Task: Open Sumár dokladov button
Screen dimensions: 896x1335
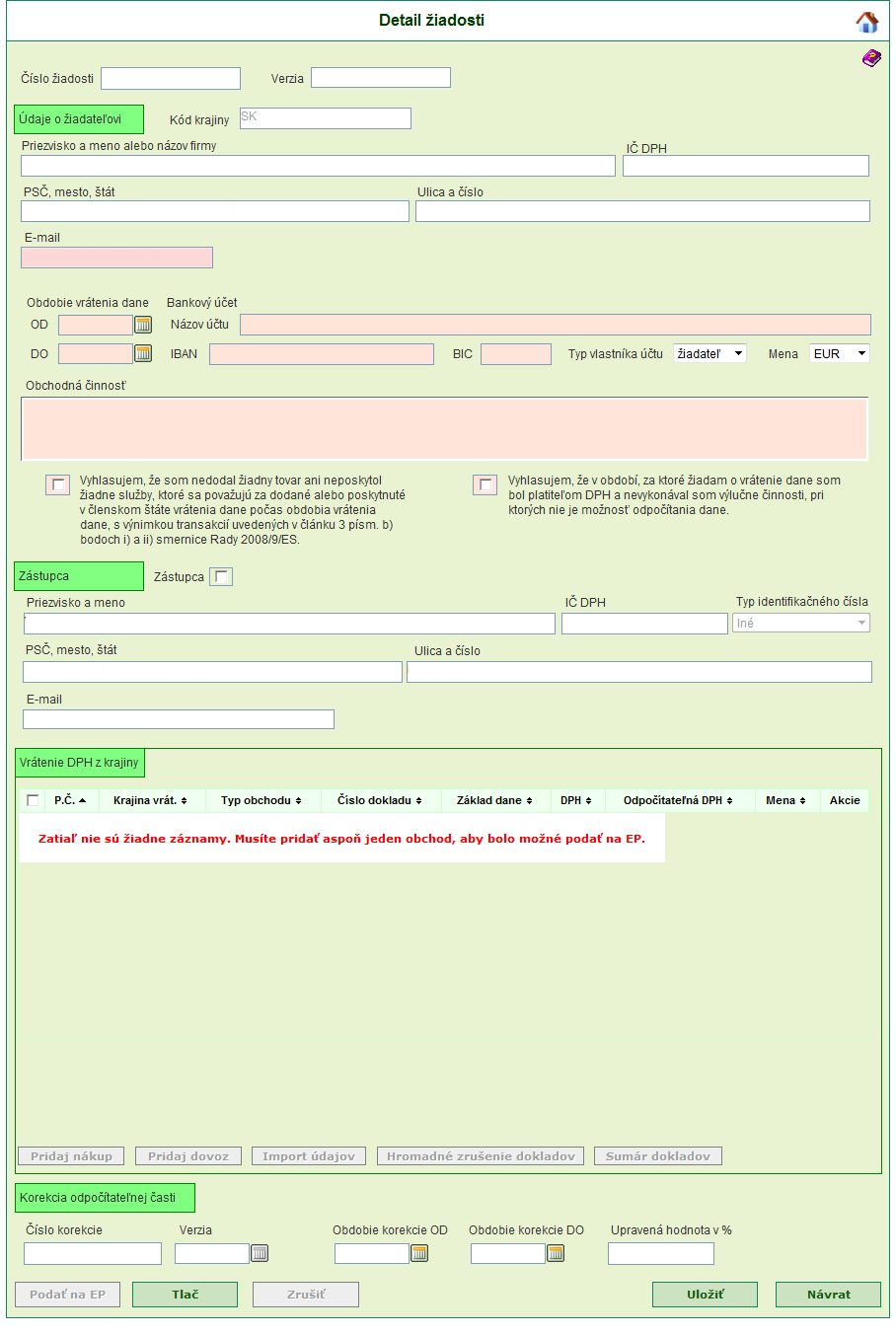Action: tap(658, 1156)
